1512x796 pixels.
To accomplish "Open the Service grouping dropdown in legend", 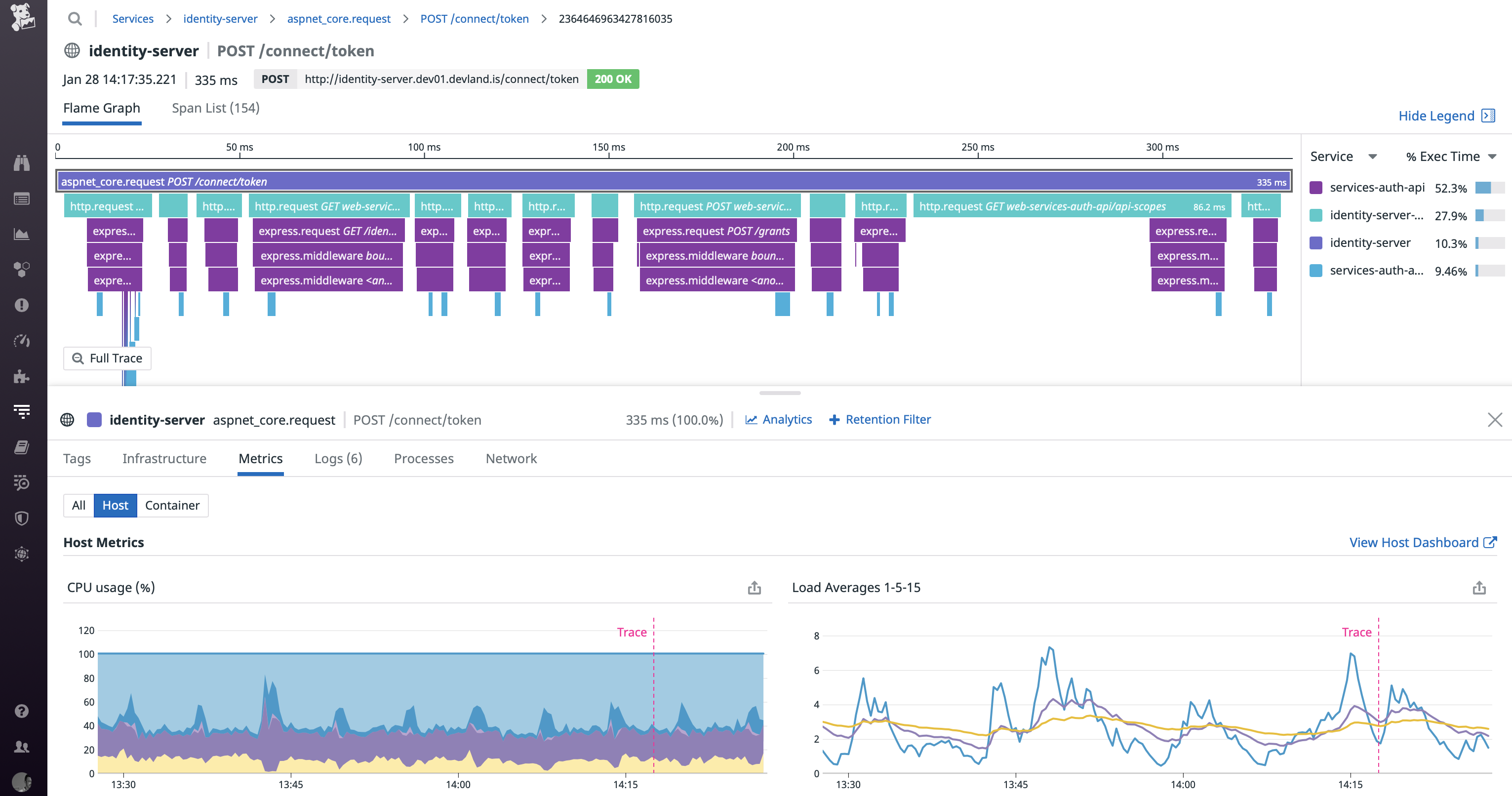I will 1344,156.
